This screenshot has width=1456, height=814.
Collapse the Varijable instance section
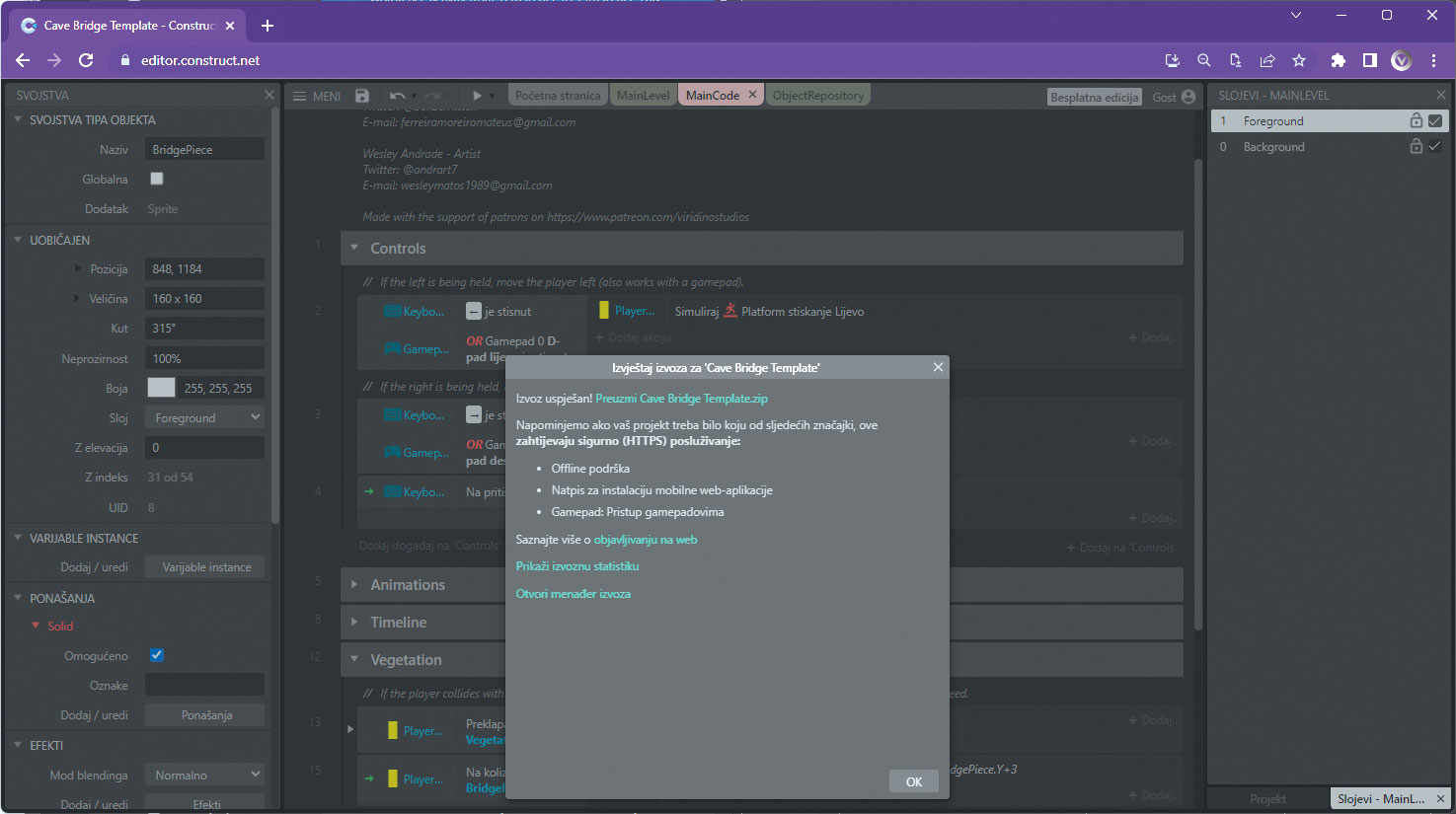18,538
